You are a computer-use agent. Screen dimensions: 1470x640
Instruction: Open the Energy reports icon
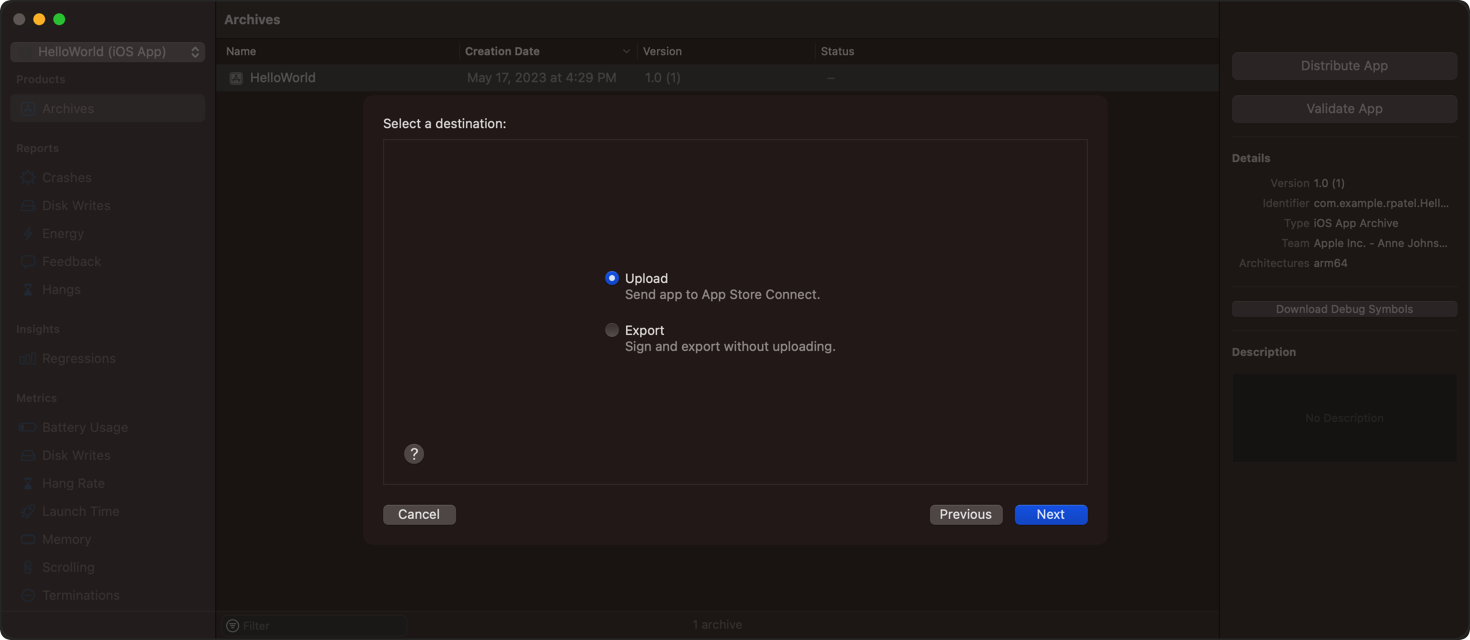[28, 234]
